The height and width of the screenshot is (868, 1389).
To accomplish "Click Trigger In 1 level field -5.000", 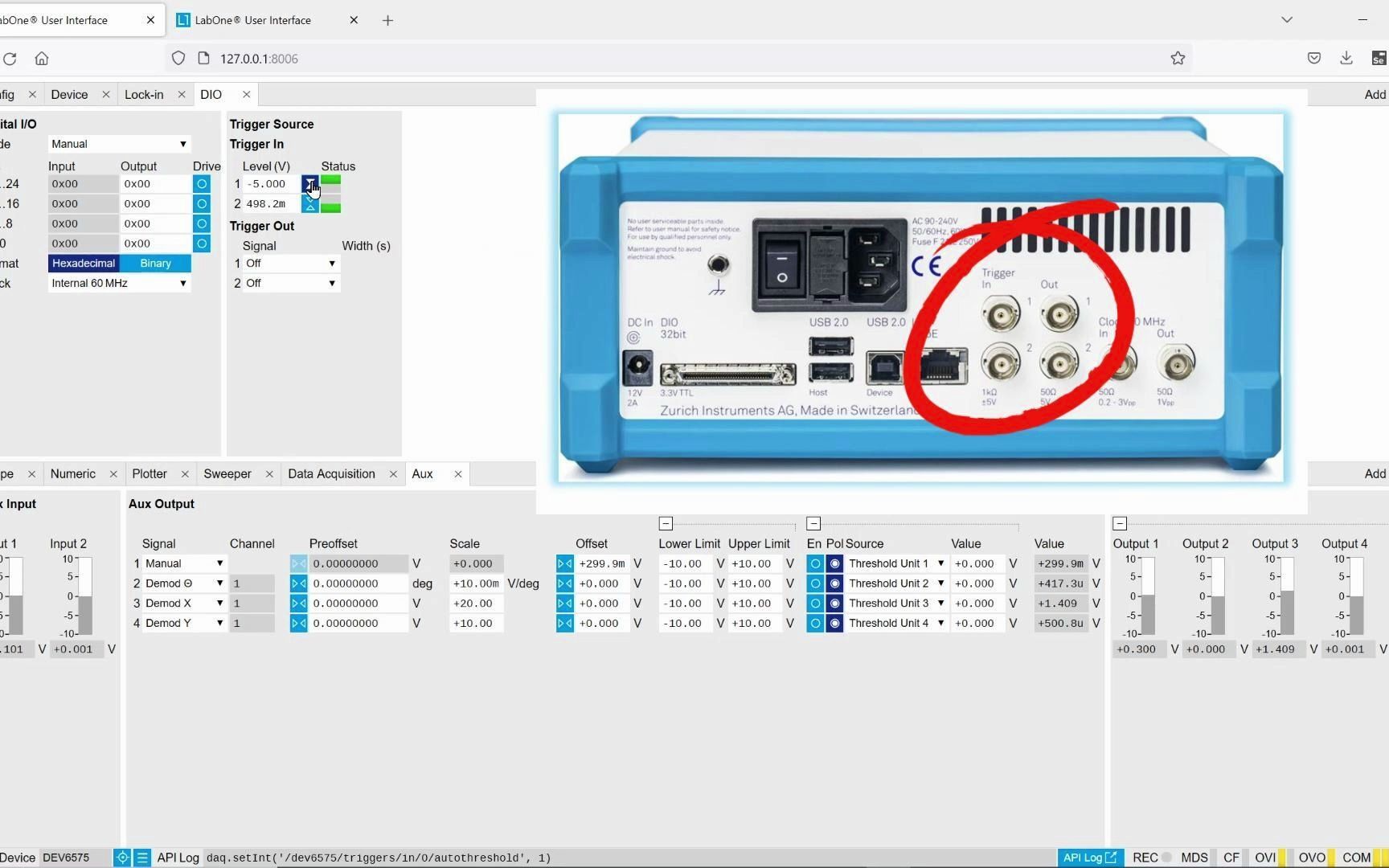I will coord(271,184).
